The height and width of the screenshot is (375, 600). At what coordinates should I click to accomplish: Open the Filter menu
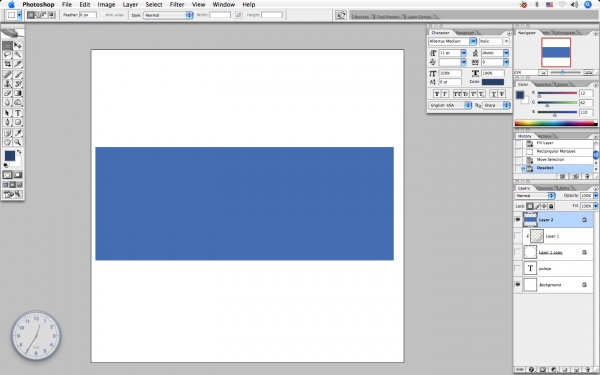(177, 5)
